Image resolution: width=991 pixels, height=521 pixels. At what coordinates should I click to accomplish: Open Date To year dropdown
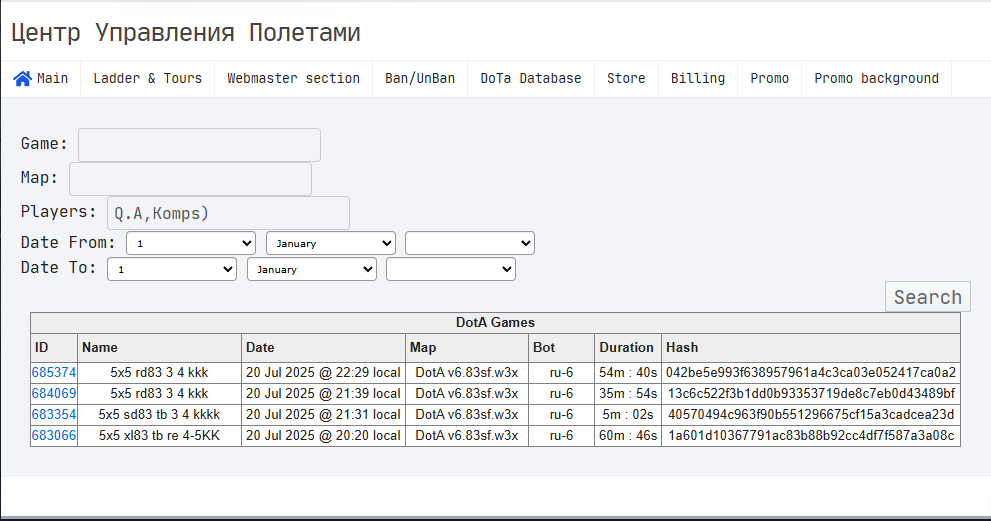[451, 269]
